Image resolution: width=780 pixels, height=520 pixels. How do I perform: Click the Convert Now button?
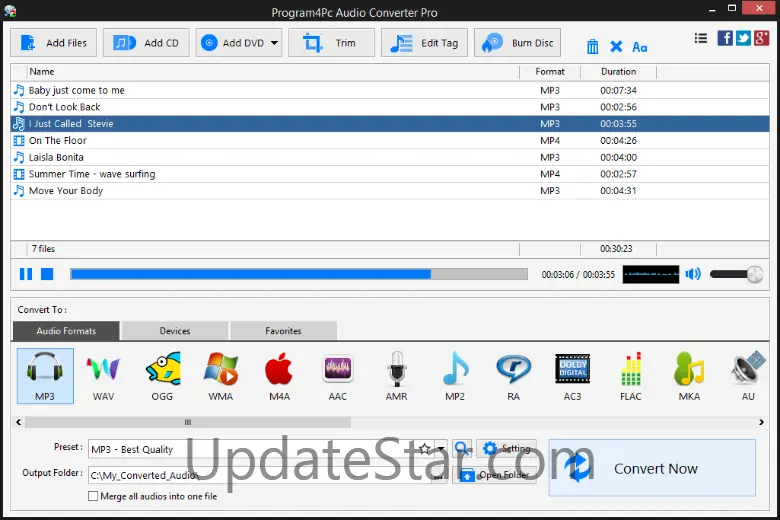click(x=652, y=468)
